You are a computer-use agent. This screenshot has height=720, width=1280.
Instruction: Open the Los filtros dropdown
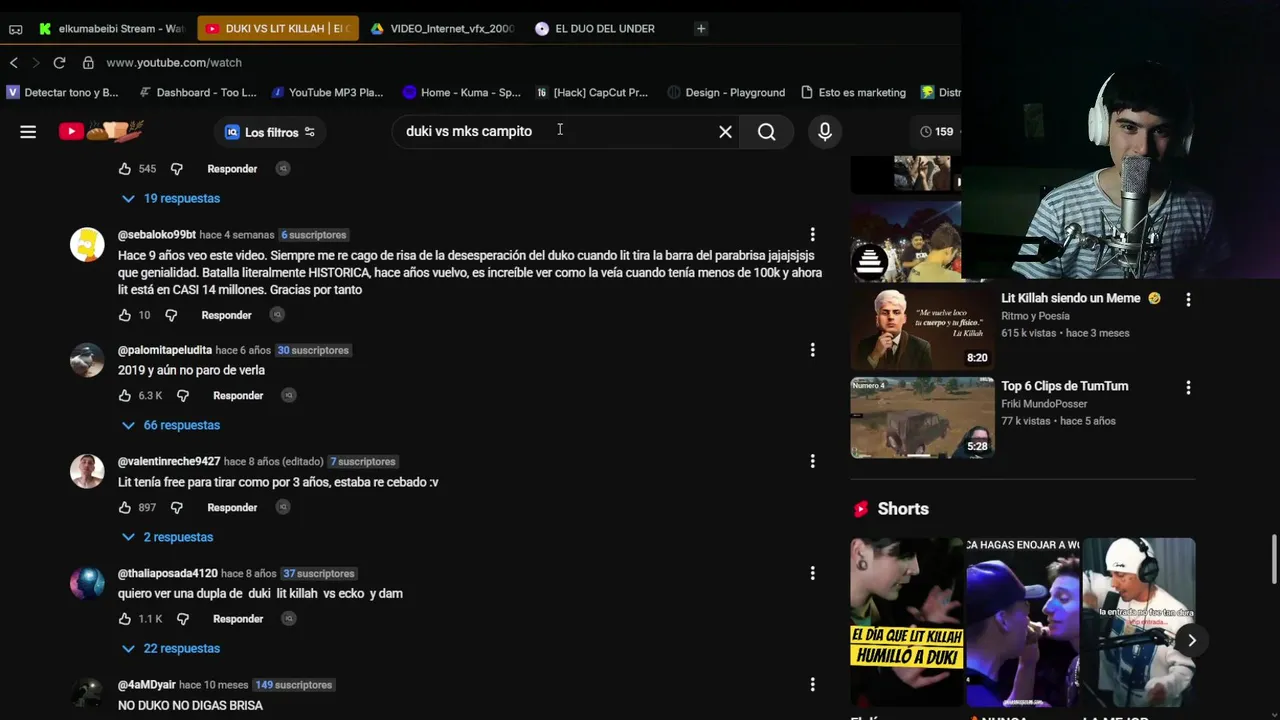coord(270,132)
